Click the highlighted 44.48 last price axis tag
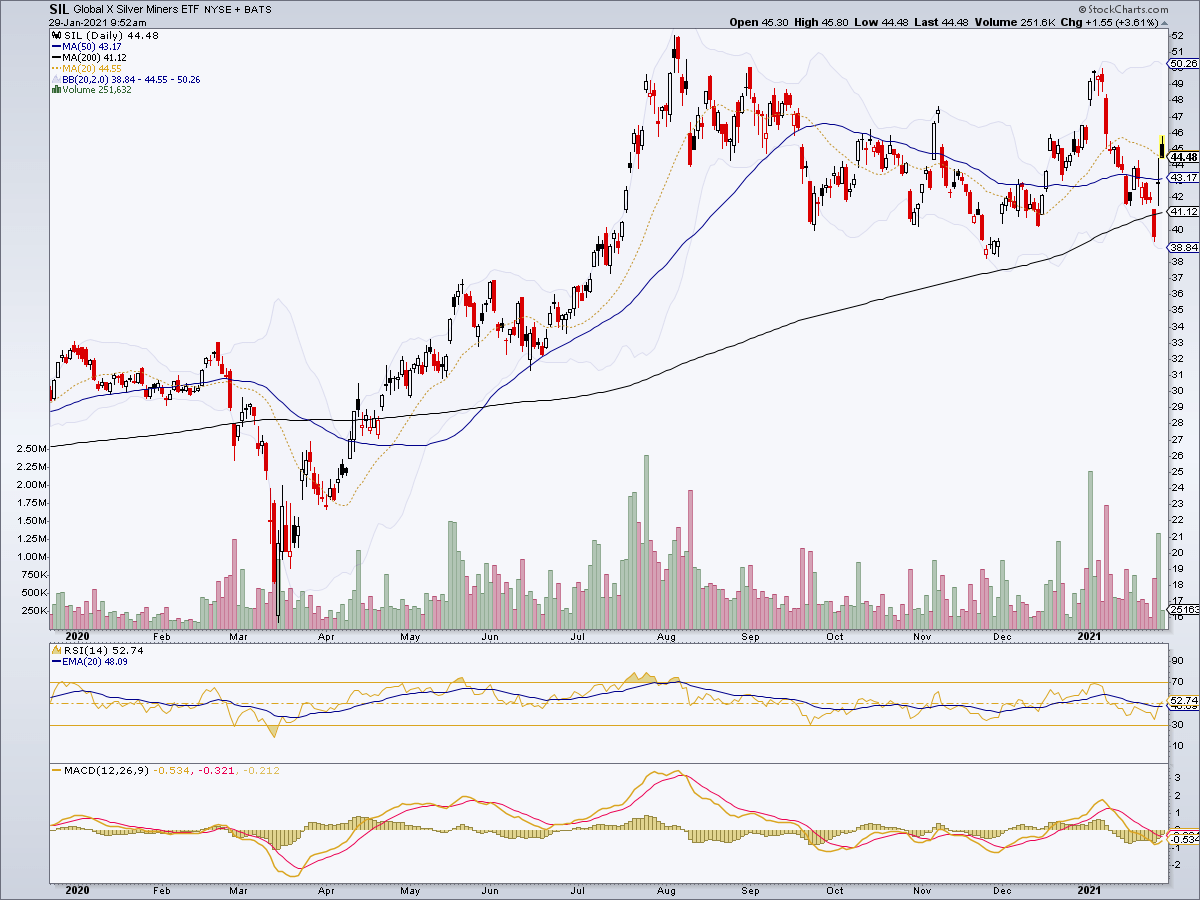 [1183, 157]
